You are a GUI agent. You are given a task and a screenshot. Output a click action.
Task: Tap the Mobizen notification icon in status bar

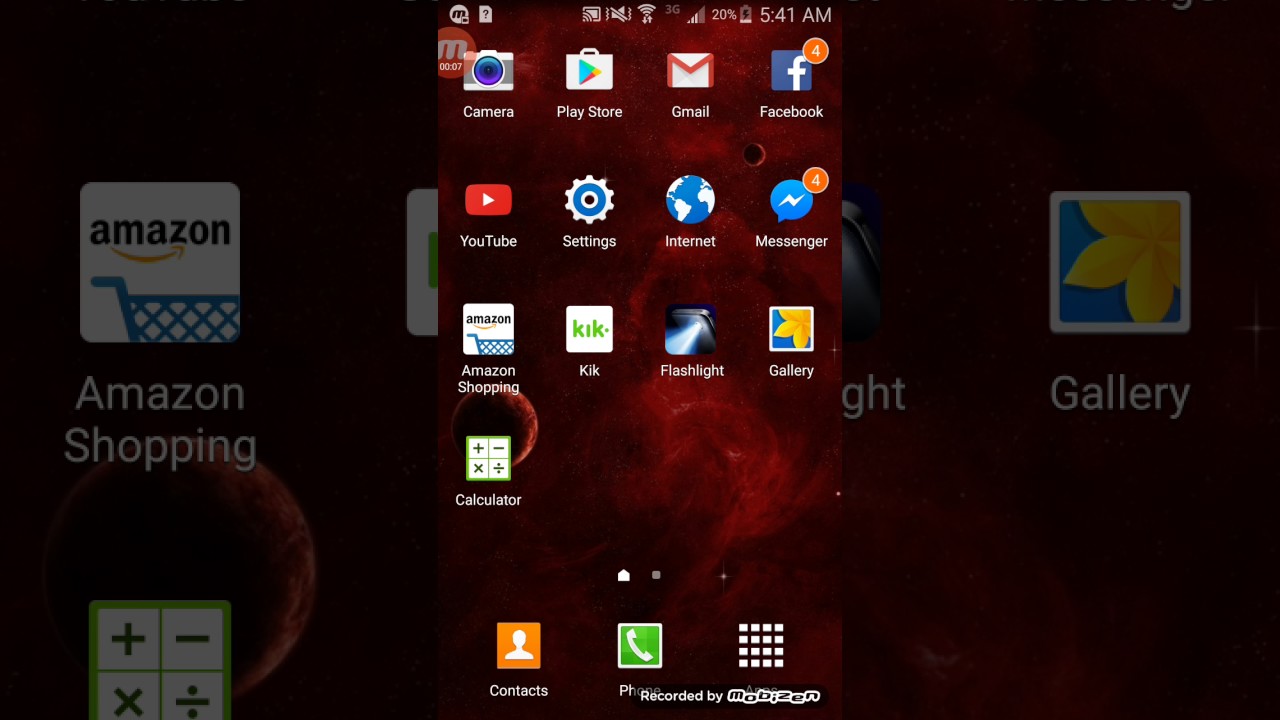[x=459, y=15]
